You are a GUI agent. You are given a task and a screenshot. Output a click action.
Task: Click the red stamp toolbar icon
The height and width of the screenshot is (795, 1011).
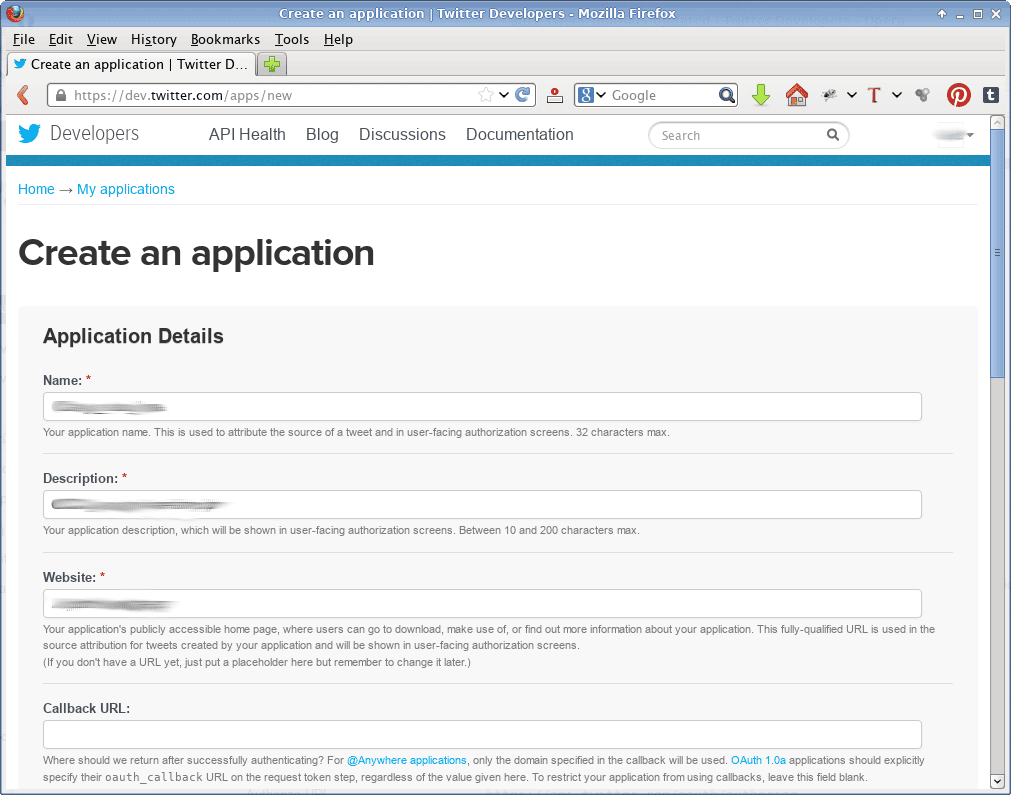(x=555, y=95)
